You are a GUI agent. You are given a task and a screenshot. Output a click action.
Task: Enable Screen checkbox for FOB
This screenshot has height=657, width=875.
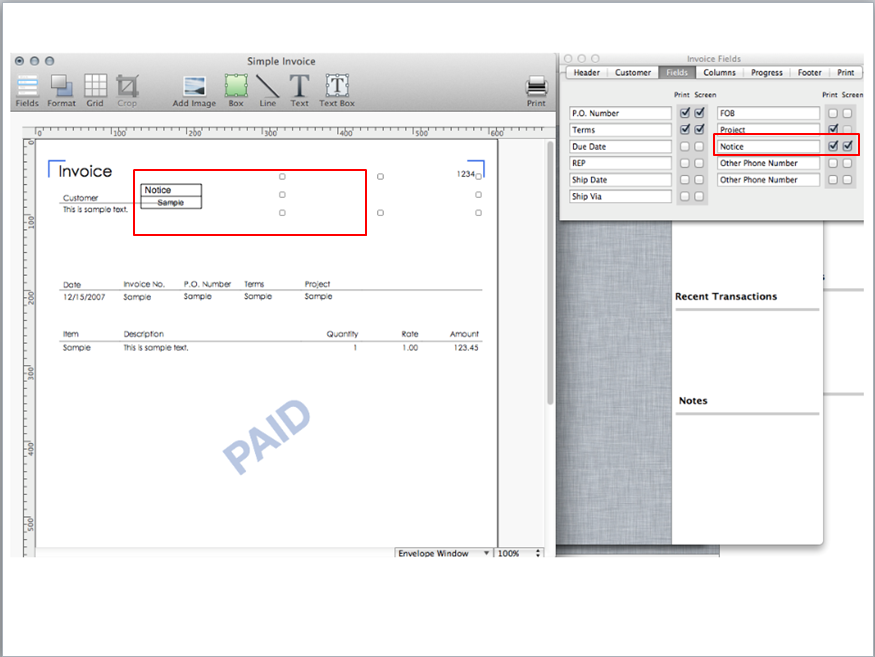tap(847, 113)
